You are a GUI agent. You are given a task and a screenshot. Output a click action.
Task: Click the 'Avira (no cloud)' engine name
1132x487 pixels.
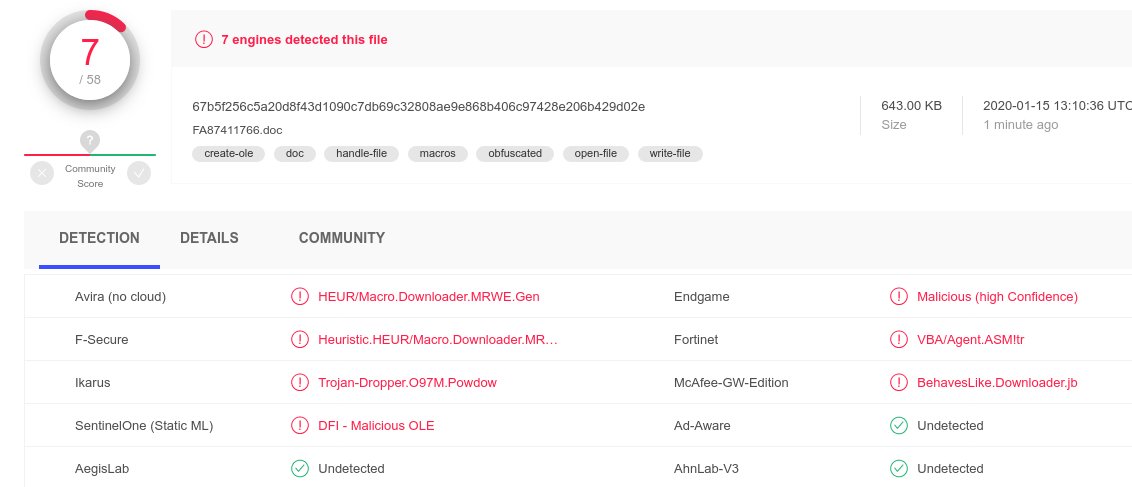click(x=121, y=297)
